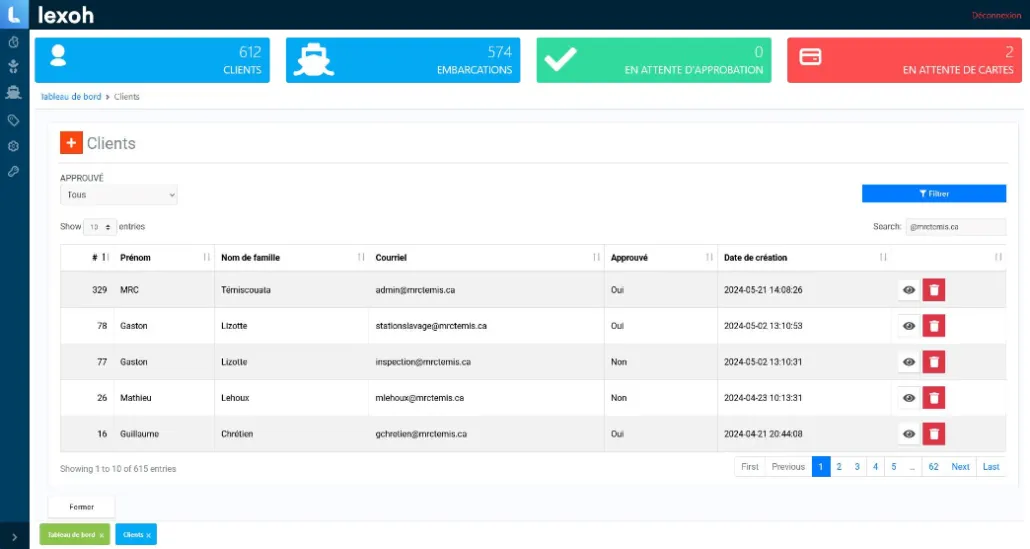Click the orange plus icon to add a client

point(71,143)
